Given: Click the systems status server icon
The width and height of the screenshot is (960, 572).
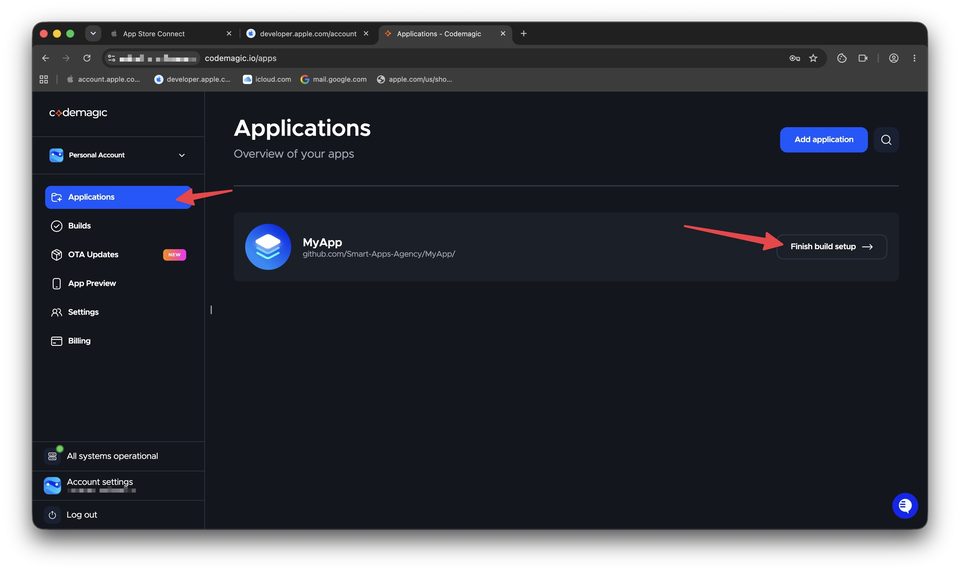Looking at the screenshot, I should (53, 456).
